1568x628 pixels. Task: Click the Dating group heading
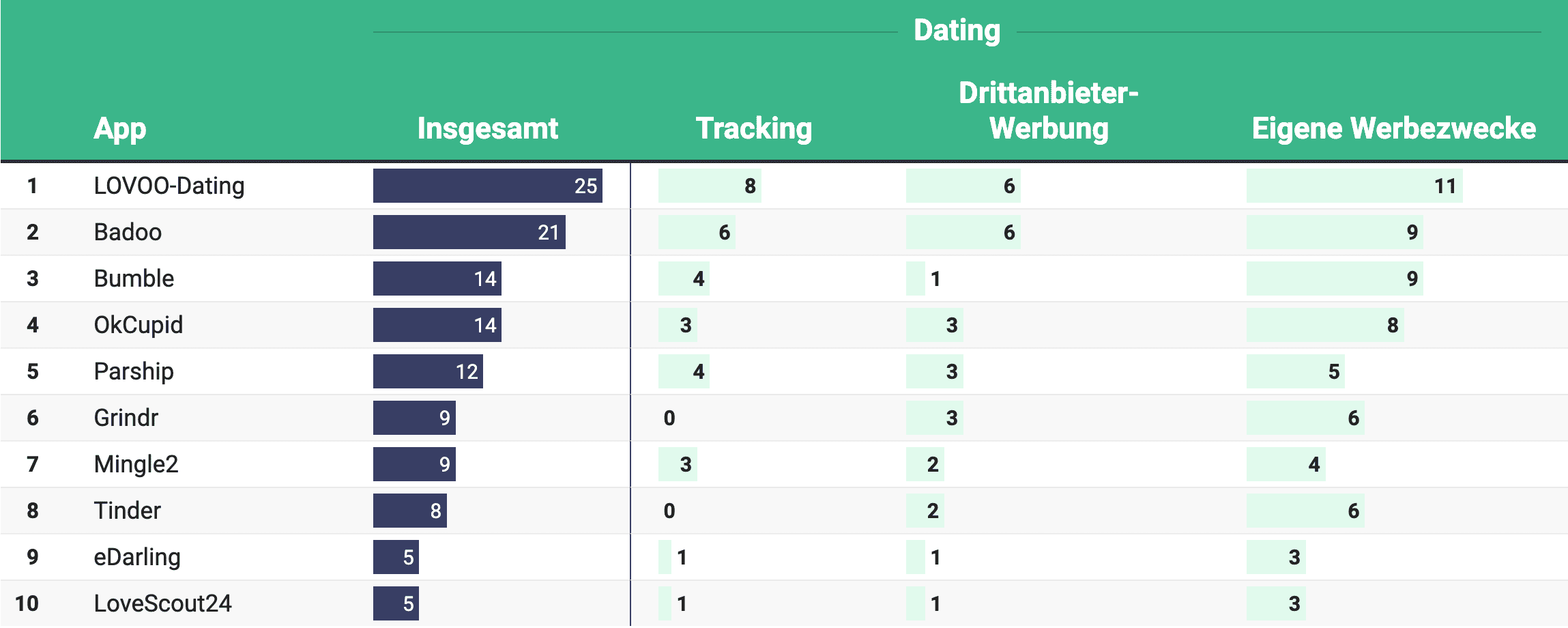(x=957, y=31)
